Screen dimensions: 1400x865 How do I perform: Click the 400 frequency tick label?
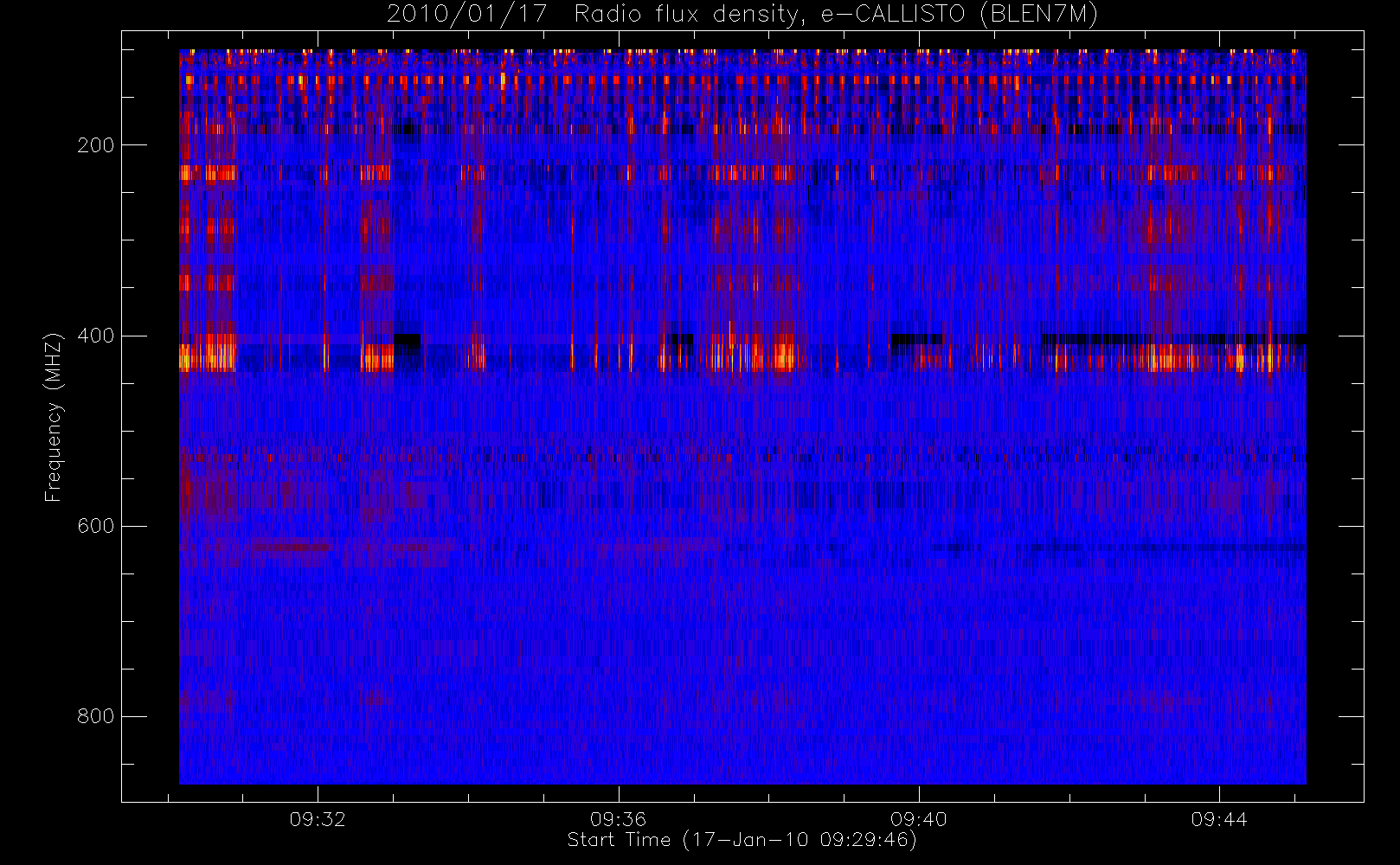95,336
